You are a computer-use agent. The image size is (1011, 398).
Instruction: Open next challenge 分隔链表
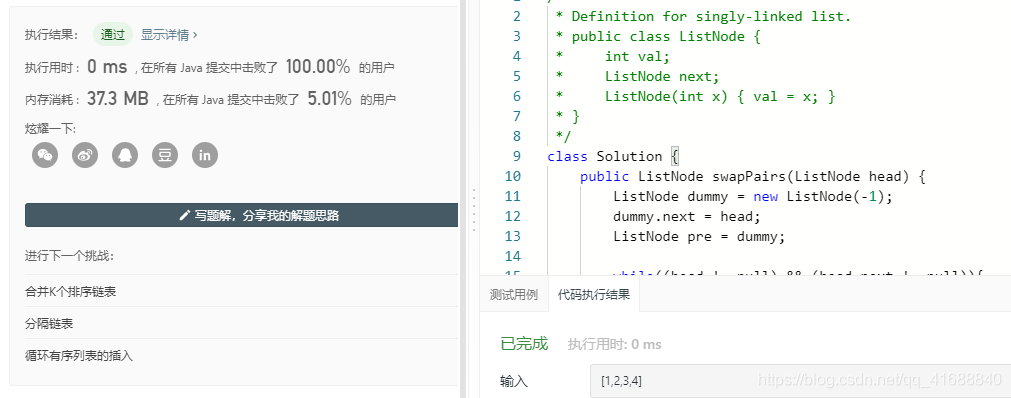[49, 324]
